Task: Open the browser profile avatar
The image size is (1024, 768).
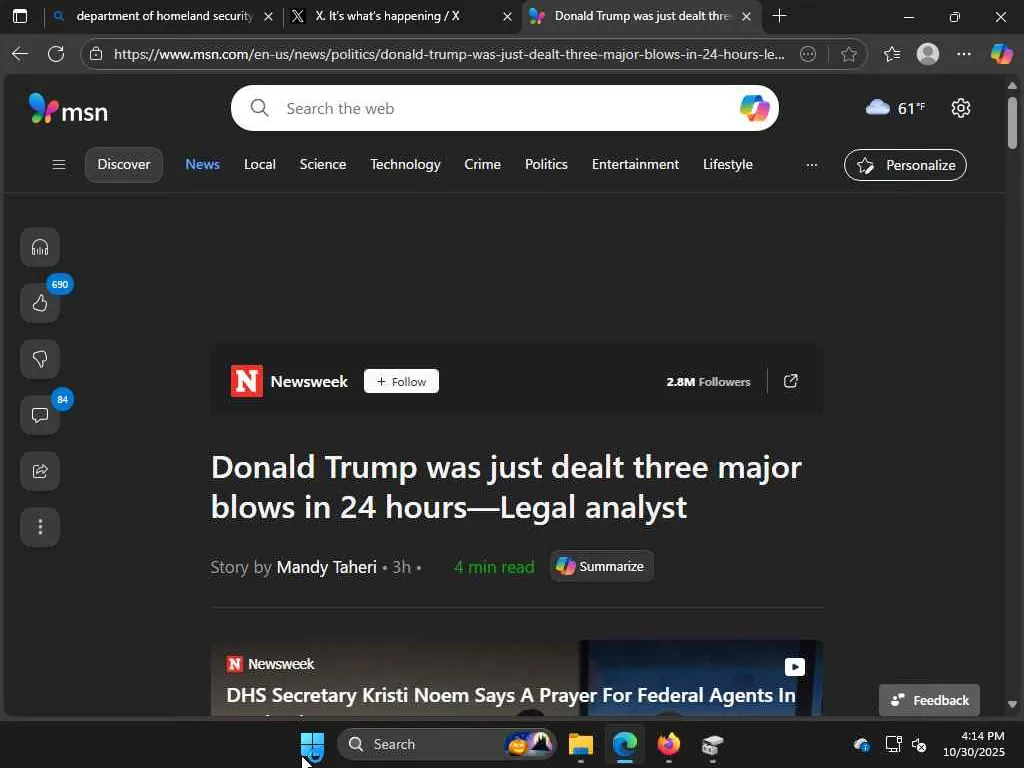Action: (x=927, y=54)
